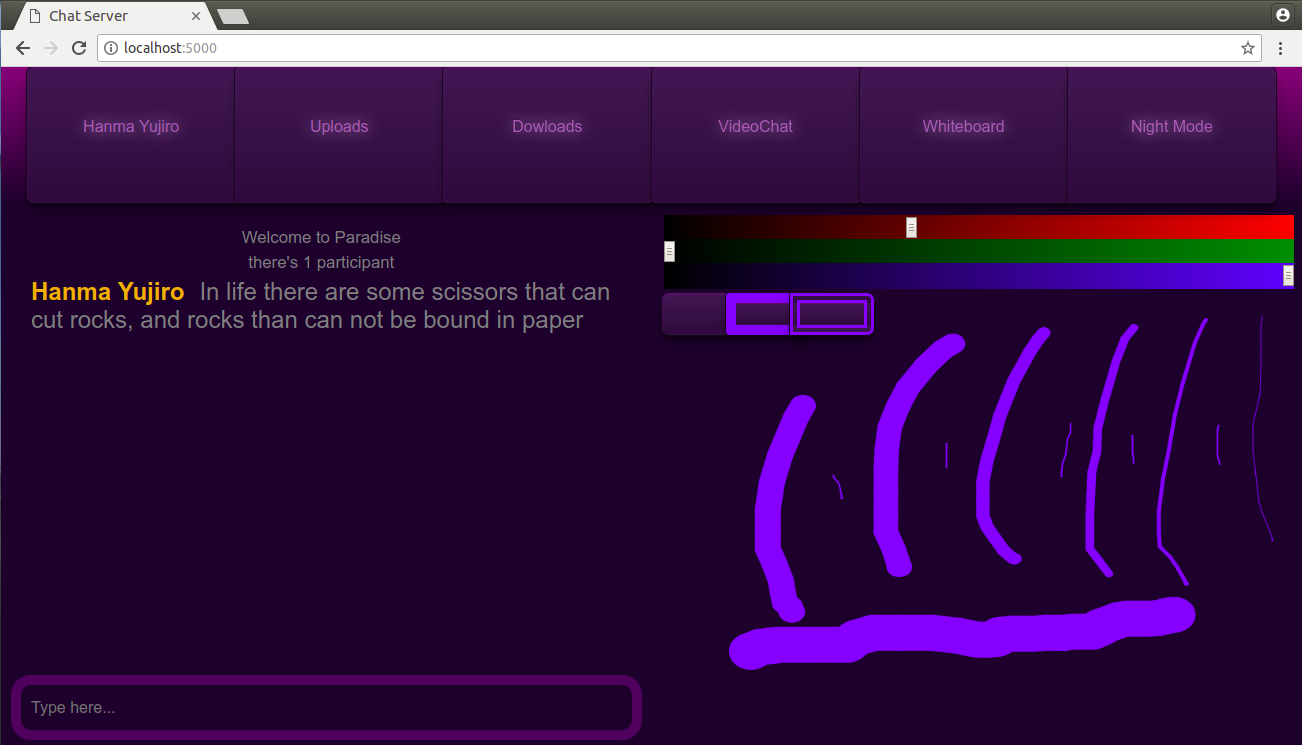Open a new browser tab

tap(232, 16)
